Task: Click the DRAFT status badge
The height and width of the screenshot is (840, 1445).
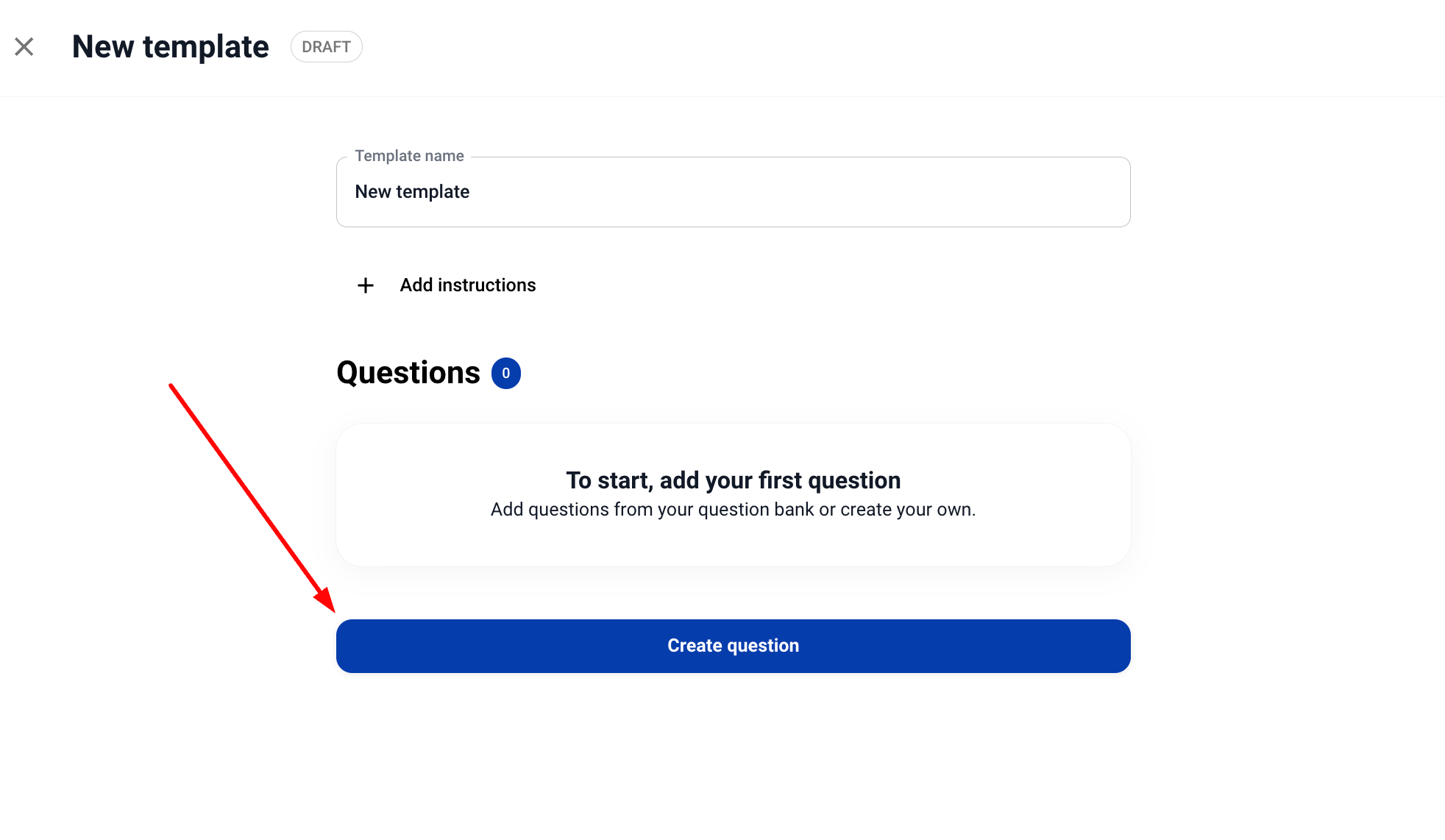Action: [x=326, y=47]
